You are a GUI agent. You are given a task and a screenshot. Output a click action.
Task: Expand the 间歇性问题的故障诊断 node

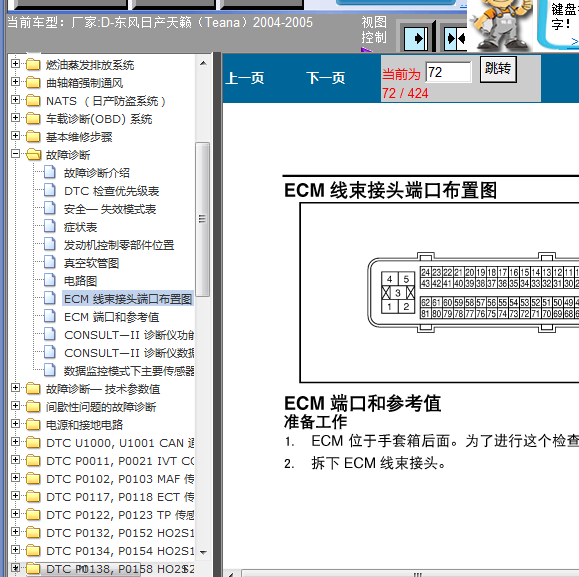click(15, 406)
